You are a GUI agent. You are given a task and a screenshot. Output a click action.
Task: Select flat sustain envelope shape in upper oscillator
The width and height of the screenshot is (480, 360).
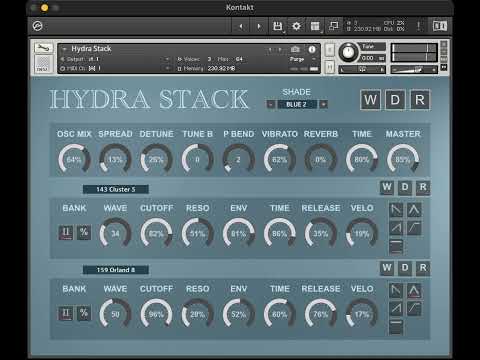click(x=396, y=247)
